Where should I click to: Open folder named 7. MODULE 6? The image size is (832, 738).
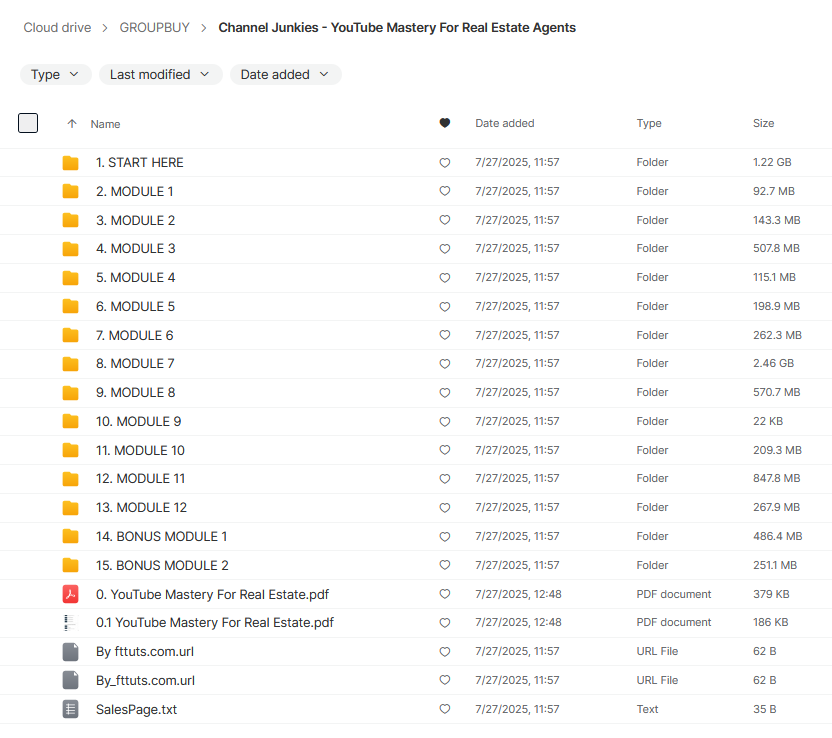(134, 336)
